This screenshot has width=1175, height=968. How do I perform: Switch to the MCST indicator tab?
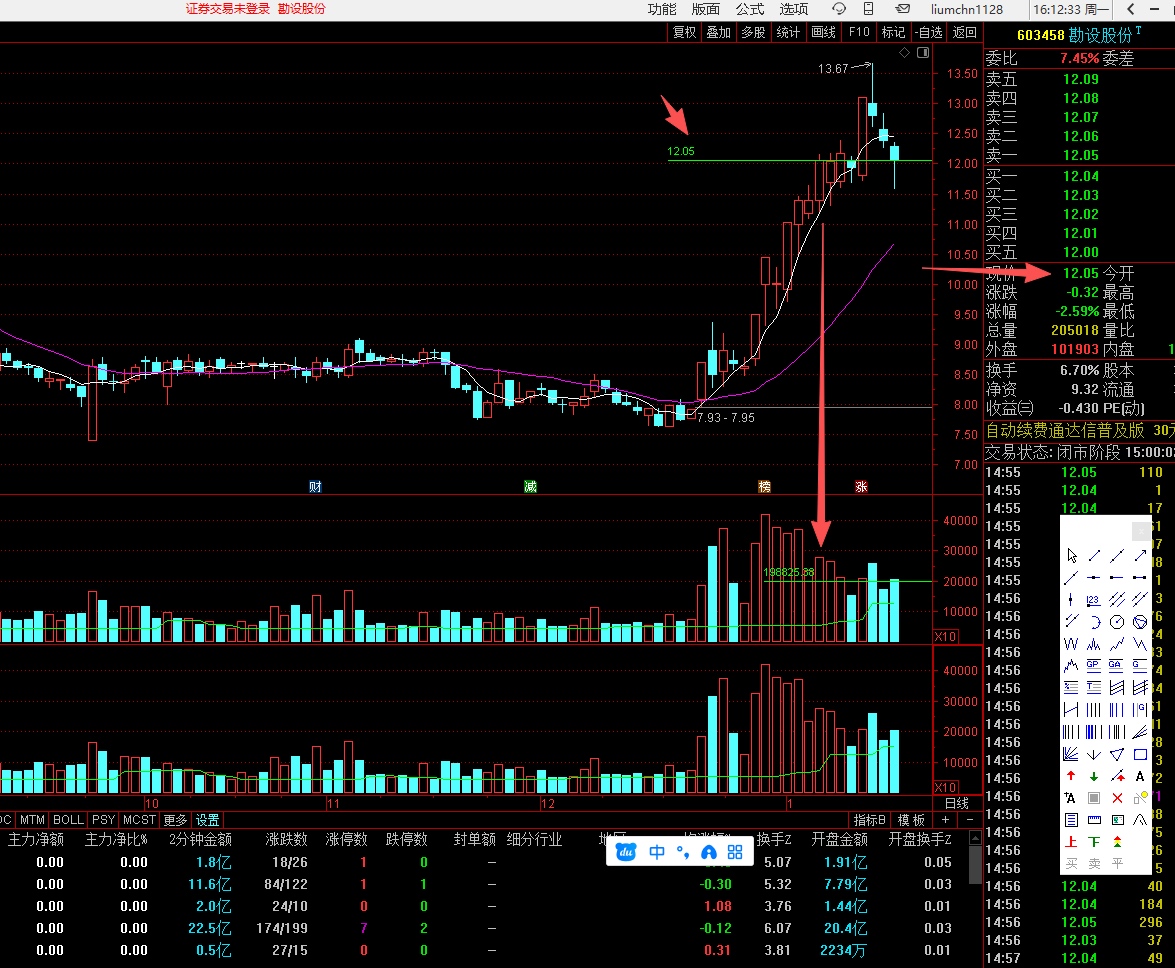(139, 820)
